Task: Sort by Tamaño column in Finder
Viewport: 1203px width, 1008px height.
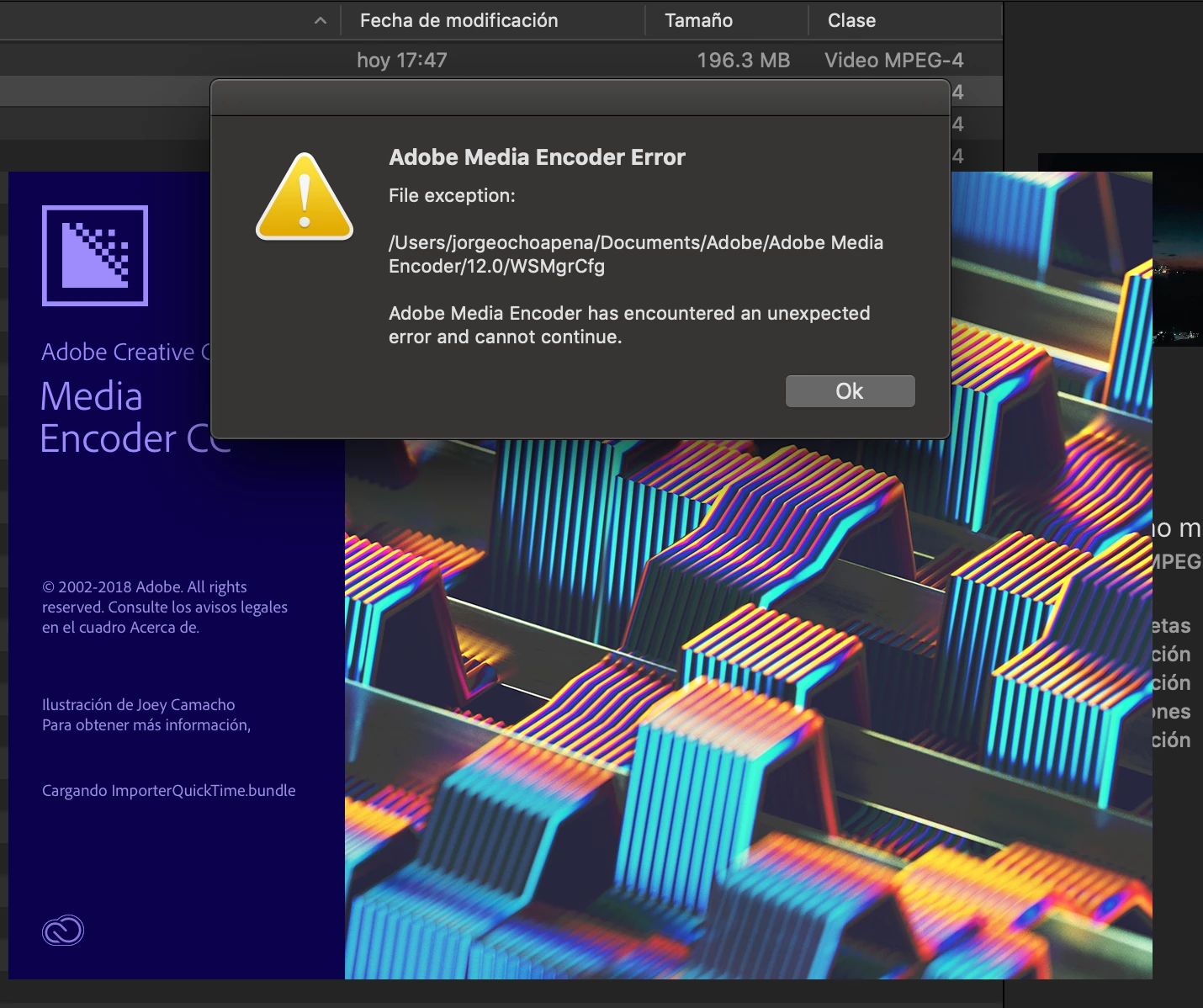Action: 698,20
